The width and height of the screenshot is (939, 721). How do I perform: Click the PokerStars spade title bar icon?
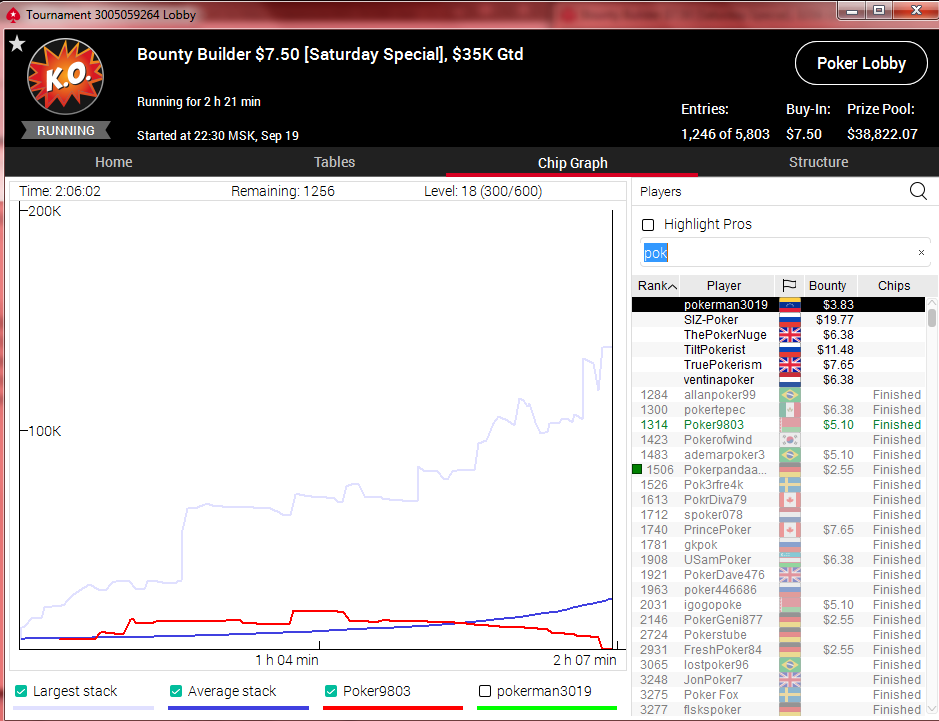tap(13, 15)
